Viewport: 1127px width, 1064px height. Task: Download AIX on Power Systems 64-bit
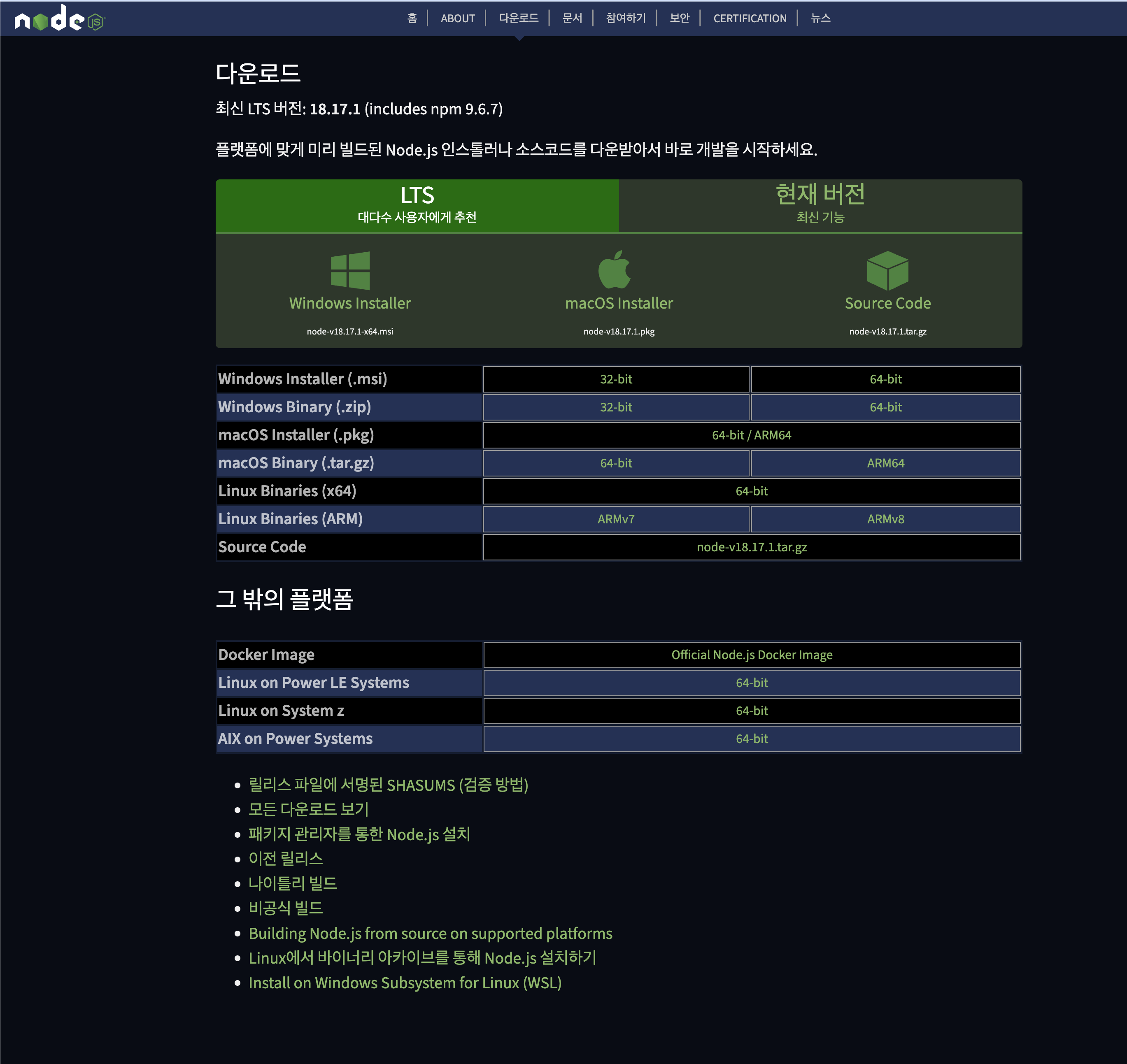[x=751, y=739]
